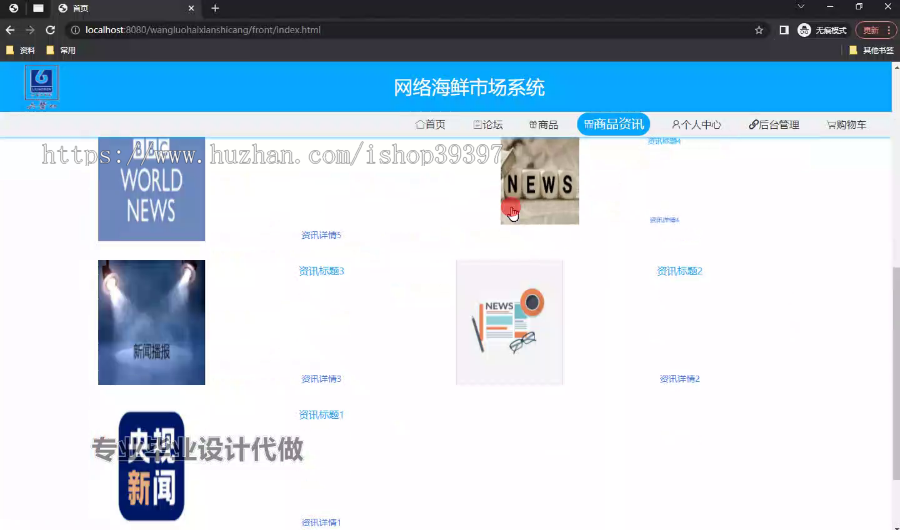Click the 资讯标题1 link
The height and width of the screenshot is (530, 900).
coord(321,415)
